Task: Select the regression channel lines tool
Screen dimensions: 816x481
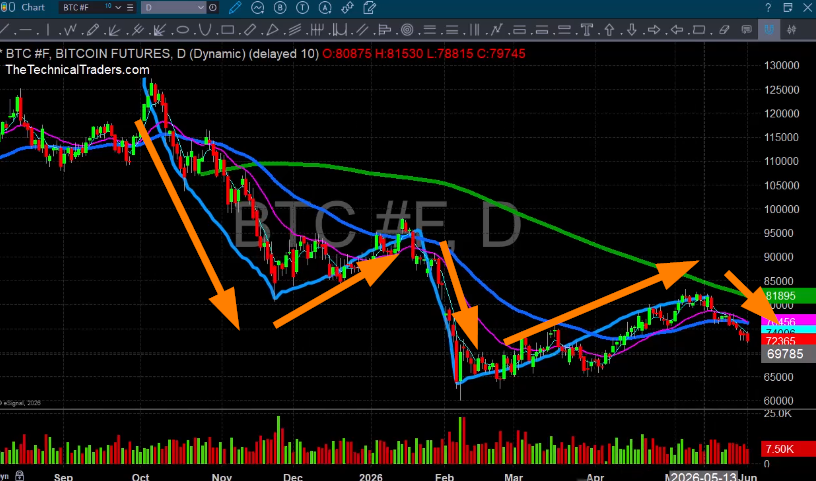Action: [295, 30]
